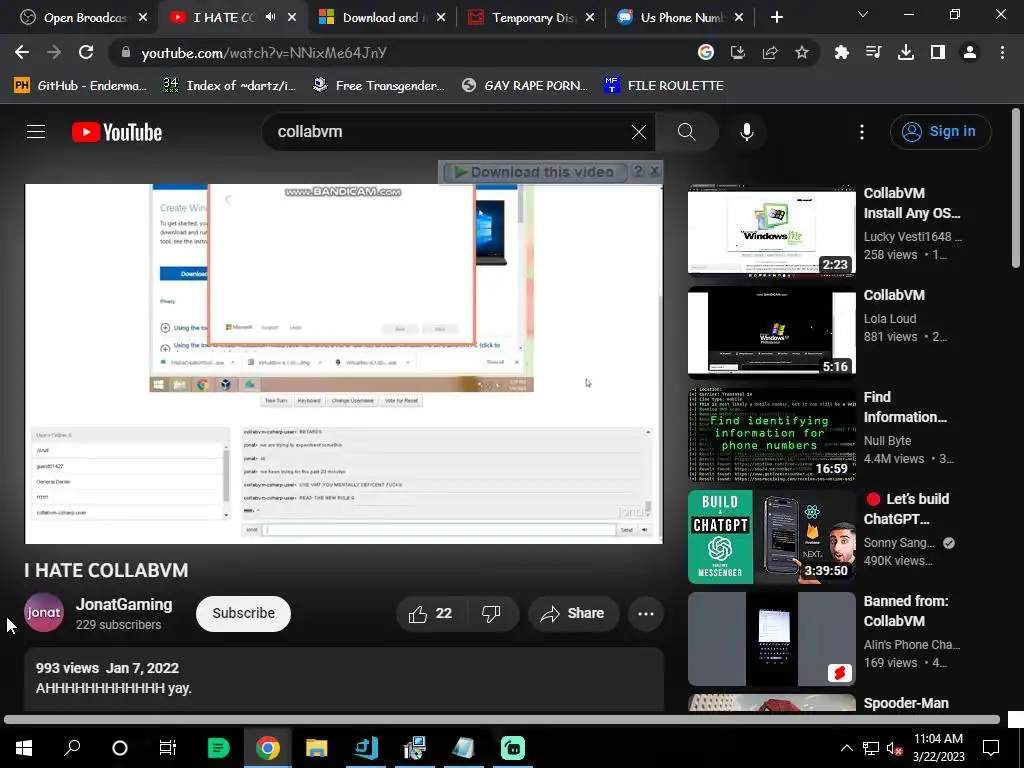Viewport: 1024px width, 768px height.
Task: Dislike the video with thumbs down
Action: [491, 613]
